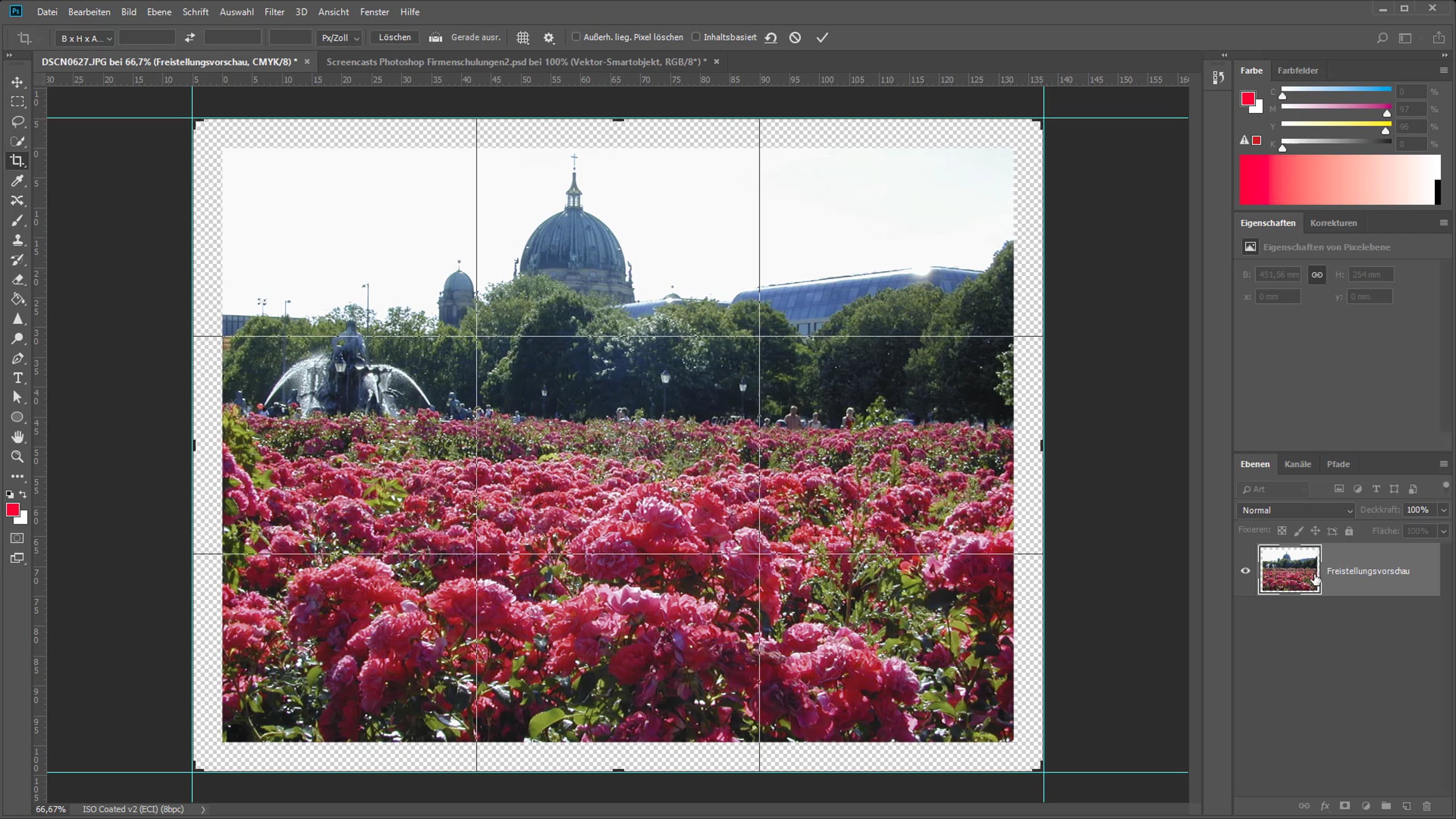Open the B x H x A ratio dropdown
Image resolution: width=1456 pixels, height=819 pixels.
[x=86, y=38]
